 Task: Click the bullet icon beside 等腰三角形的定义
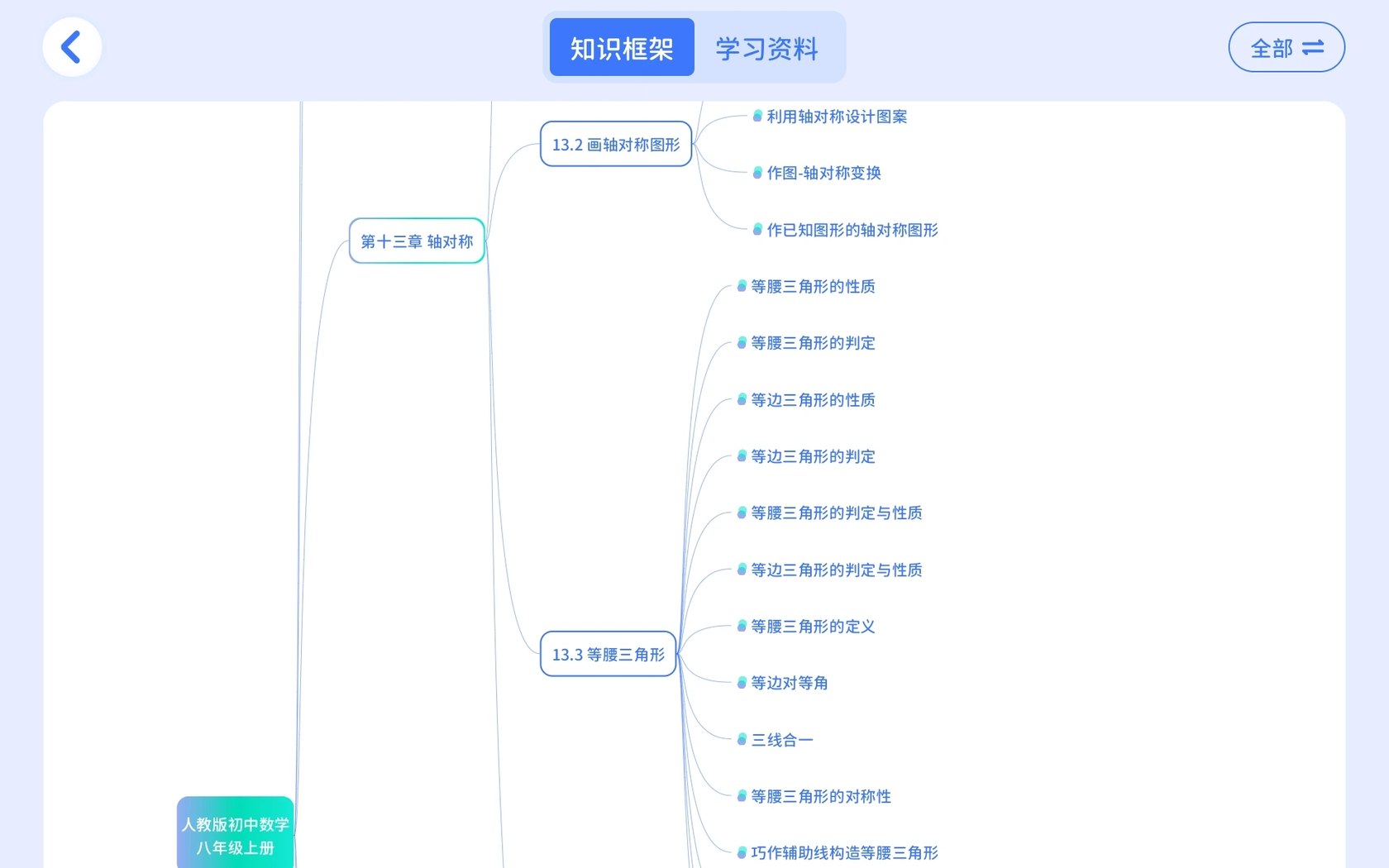coord(742,626)
